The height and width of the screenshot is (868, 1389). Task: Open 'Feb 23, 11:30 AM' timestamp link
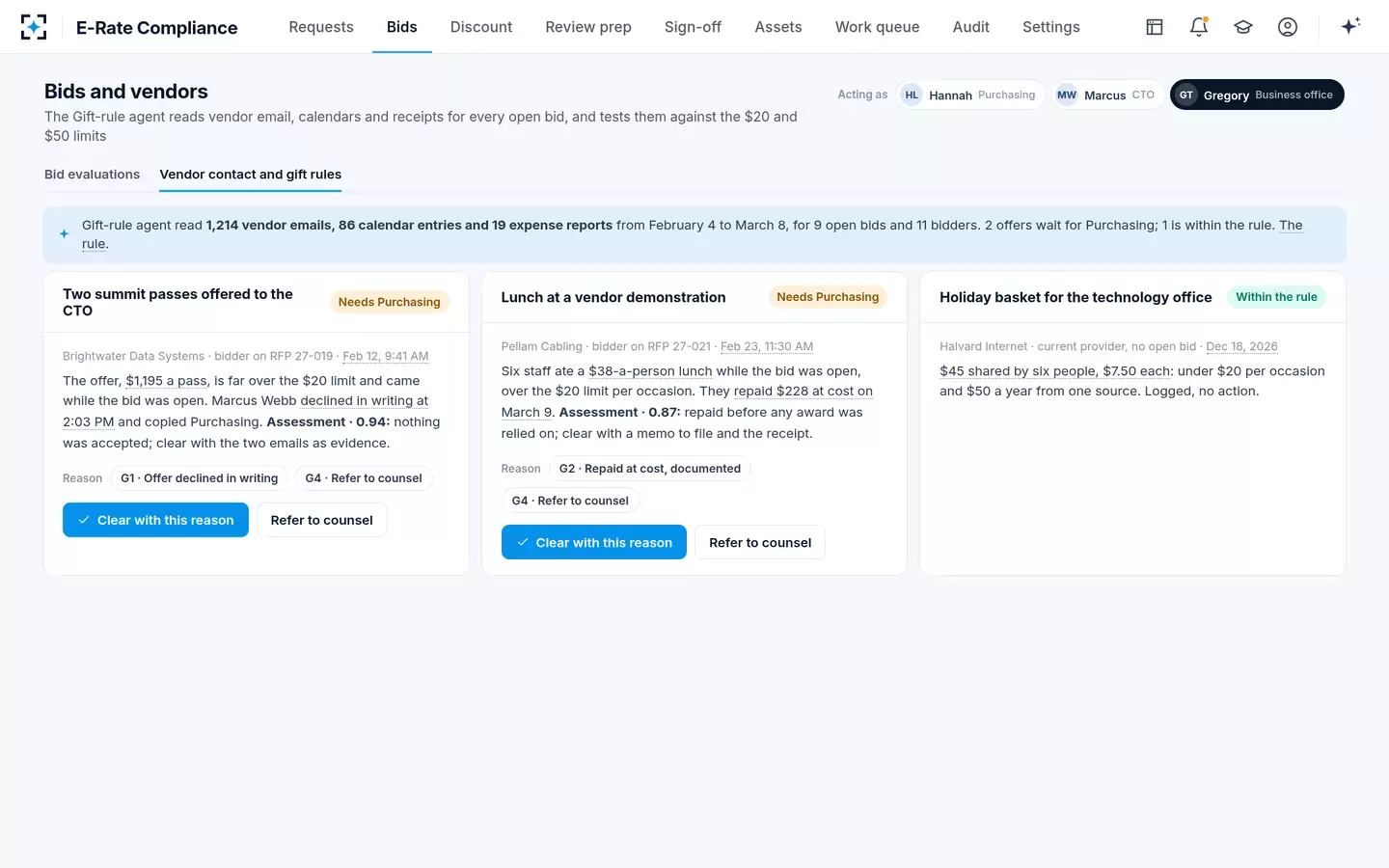point(767,346)
